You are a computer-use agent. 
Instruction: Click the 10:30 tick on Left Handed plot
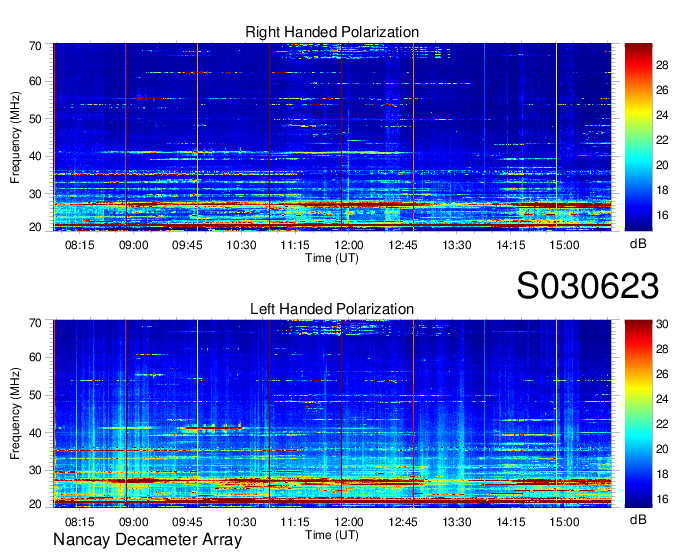click(241, 522)
